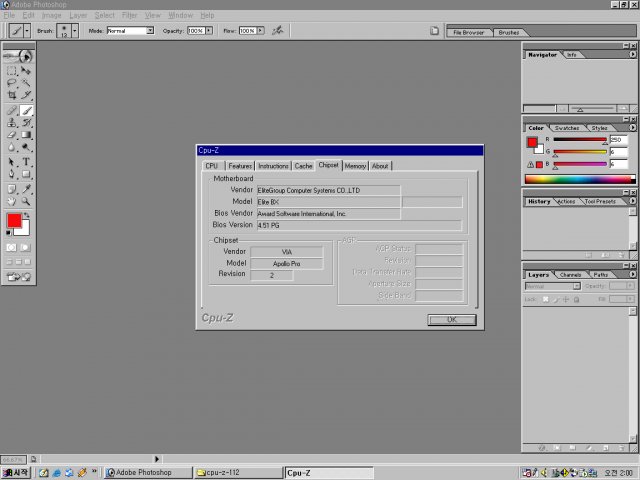Click the Start button on taskbar
The image size is (640, 480).
coord(16,473)
